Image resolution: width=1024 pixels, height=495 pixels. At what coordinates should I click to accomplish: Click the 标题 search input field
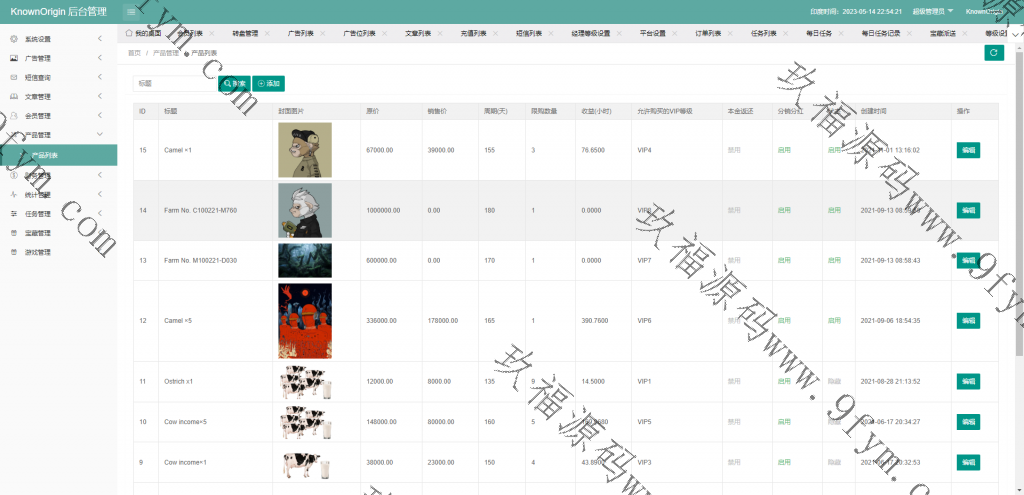174,84
